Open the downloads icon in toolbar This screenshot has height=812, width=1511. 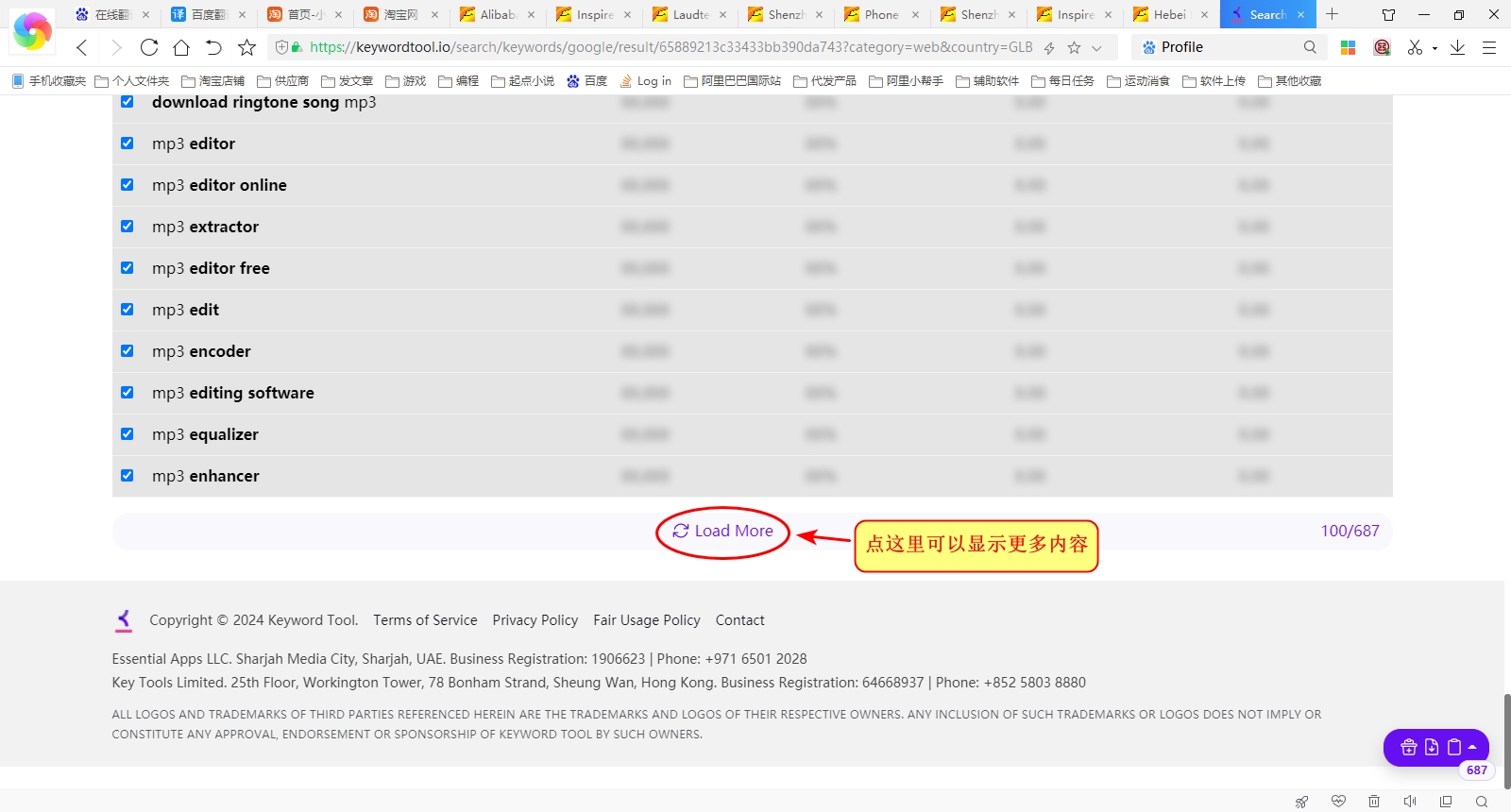pos(1458,47)
